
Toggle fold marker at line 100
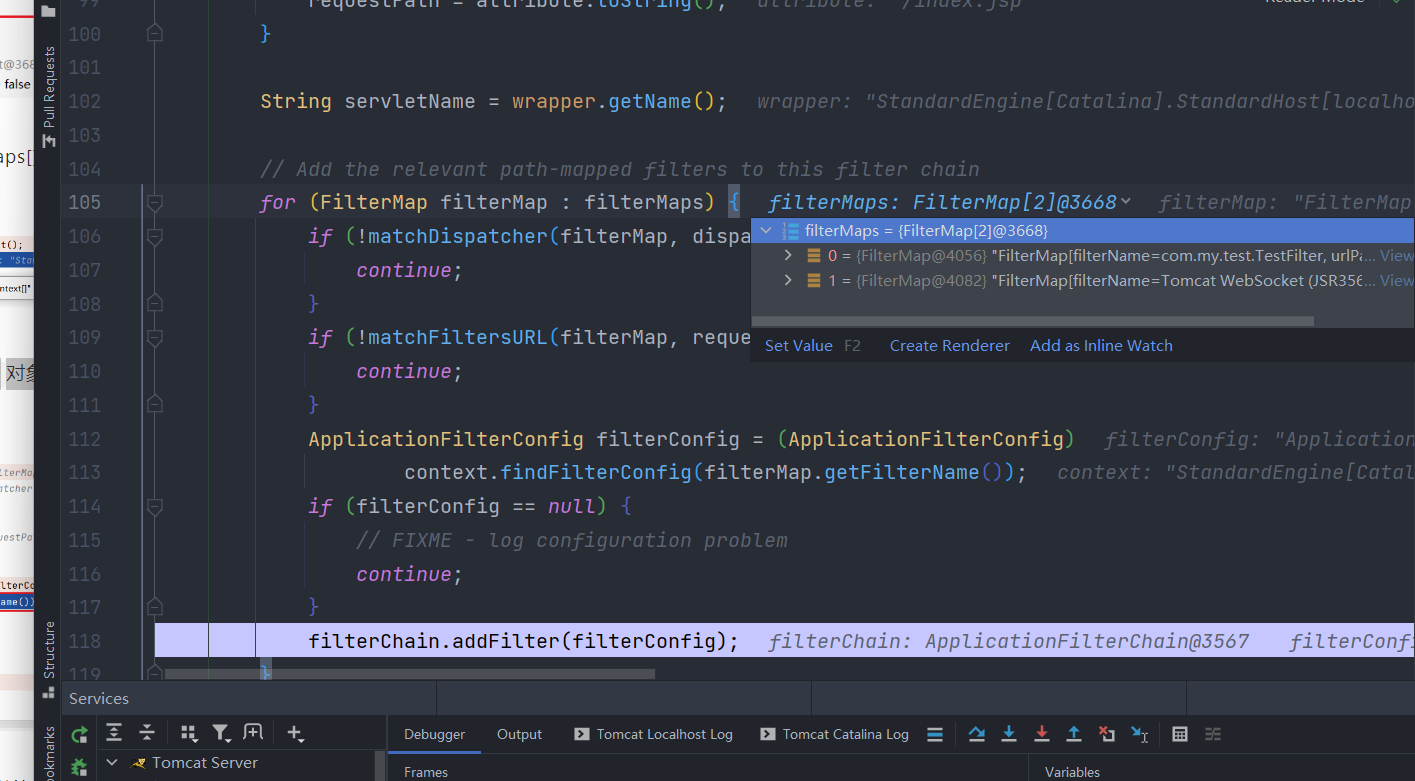click(x=154, y=34)
